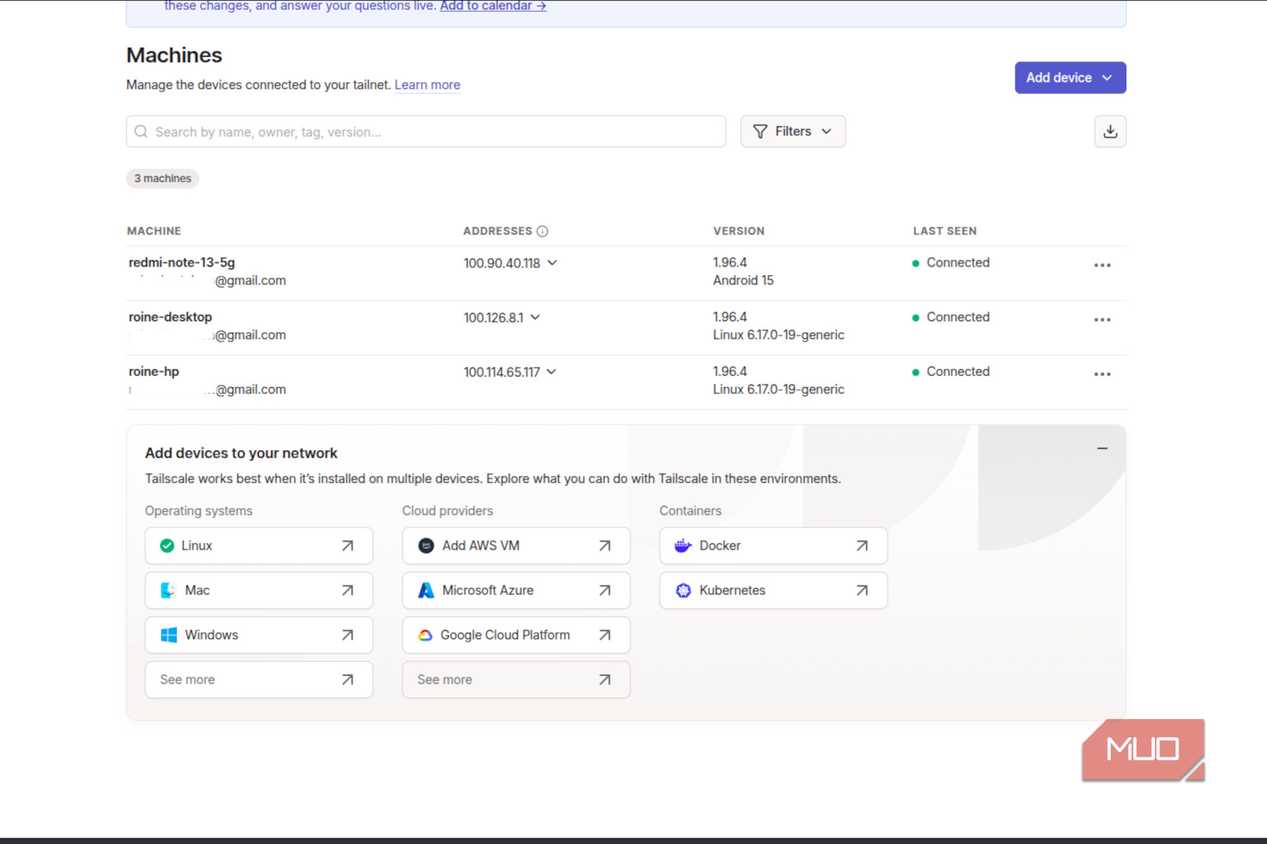
Task: Click the MACHINE column header
Action: pos(154,231)
